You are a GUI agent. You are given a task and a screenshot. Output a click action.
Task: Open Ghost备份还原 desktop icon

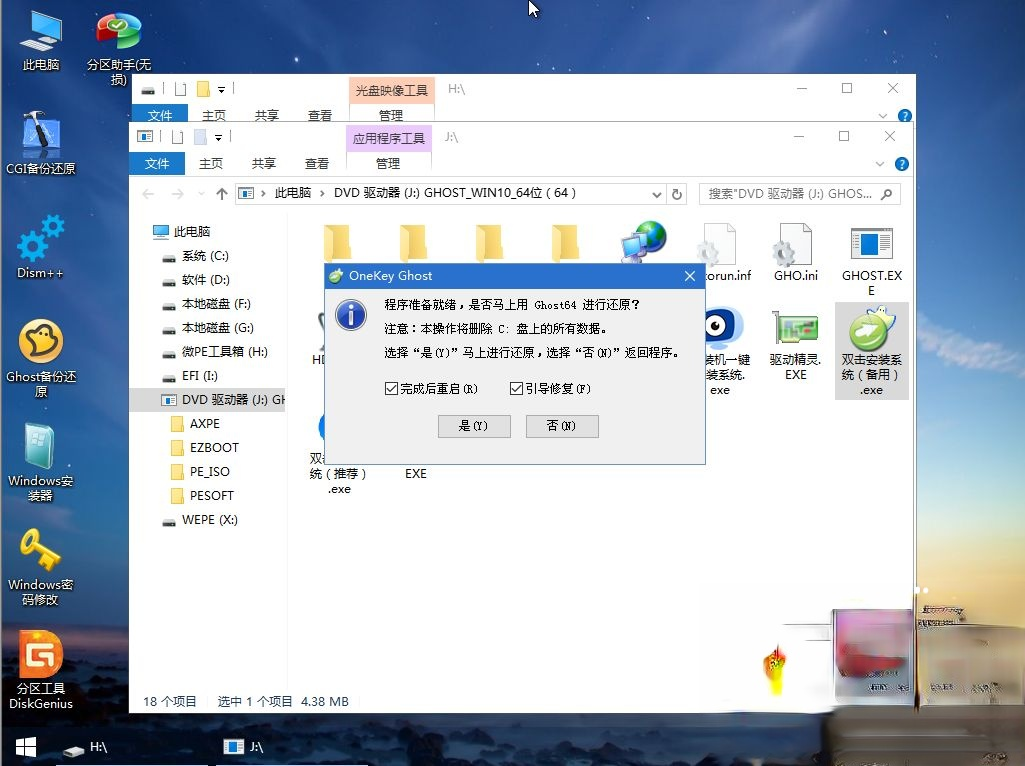[41, 358]
